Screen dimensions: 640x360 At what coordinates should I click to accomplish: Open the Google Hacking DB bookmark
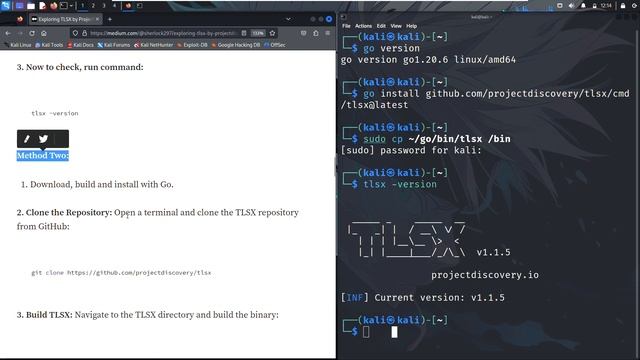tap(236, 45)
